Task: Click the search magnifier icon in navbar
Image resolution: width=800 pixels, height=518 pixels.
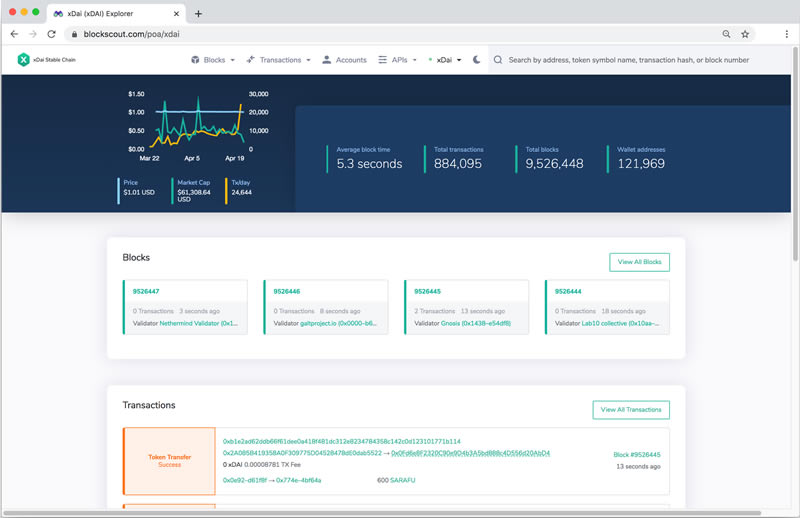Action: (x=498, y=60)
